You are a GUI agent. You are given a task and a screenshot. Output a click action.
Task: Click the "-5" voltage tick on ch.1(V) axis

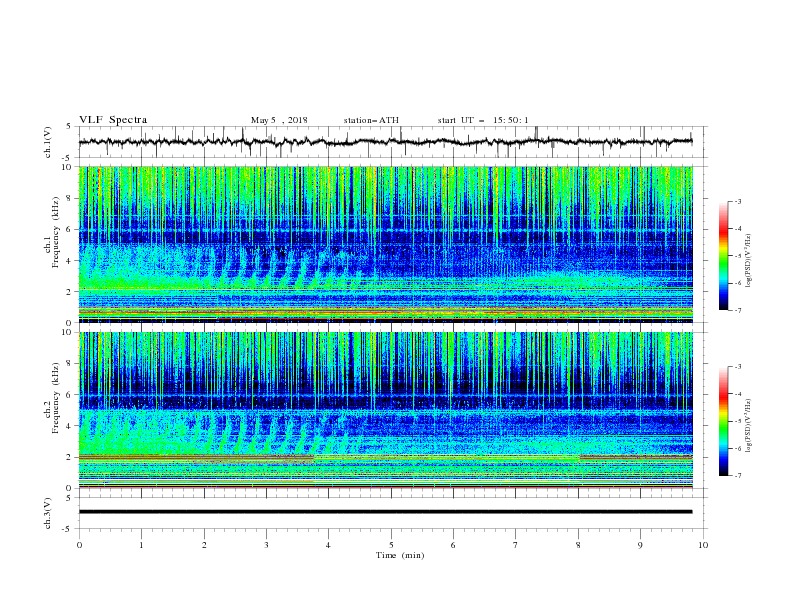(68, 158)
